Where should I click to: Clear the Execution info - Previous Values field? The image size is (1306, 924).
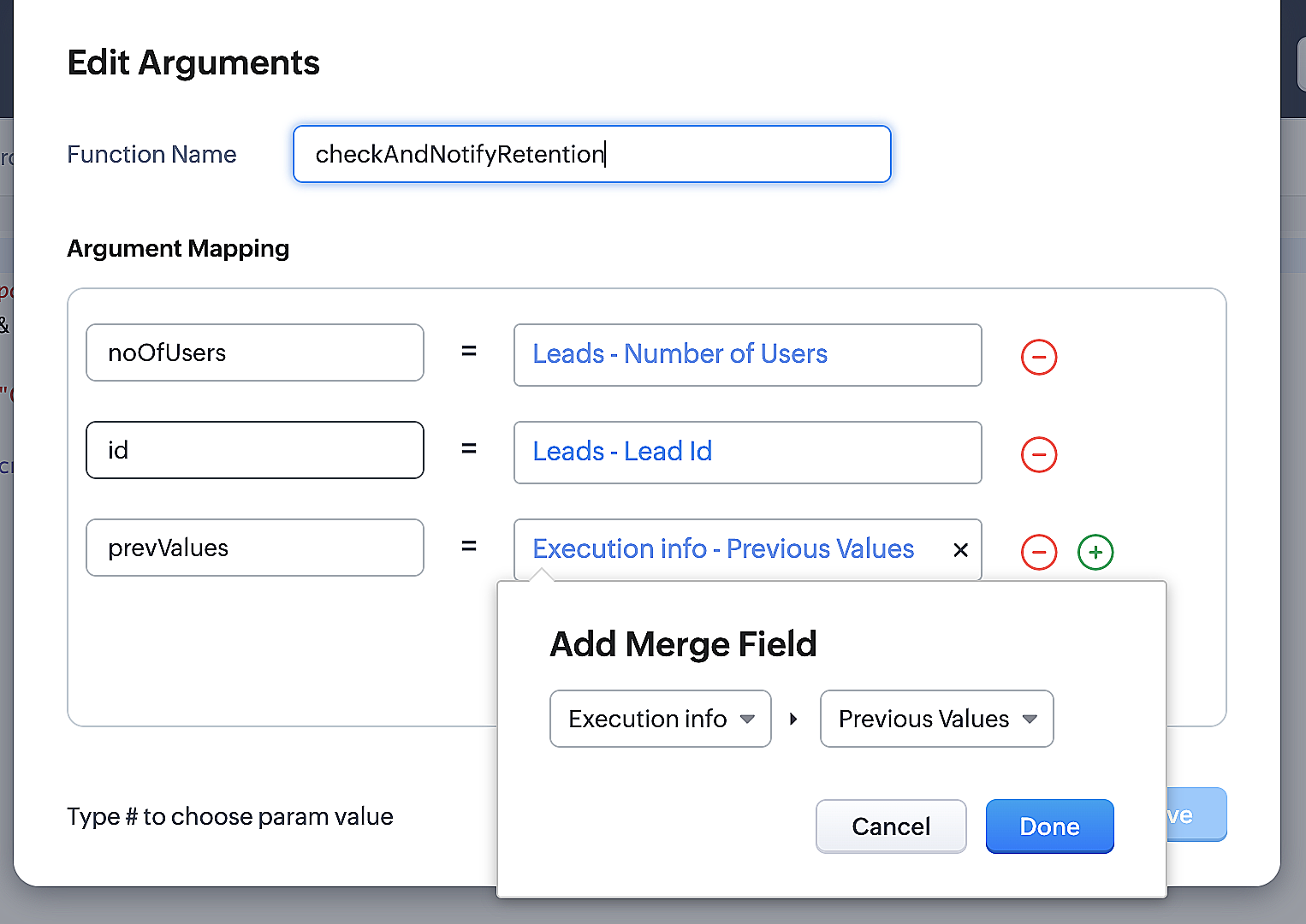pyautogui.click(x=960, y=550)
